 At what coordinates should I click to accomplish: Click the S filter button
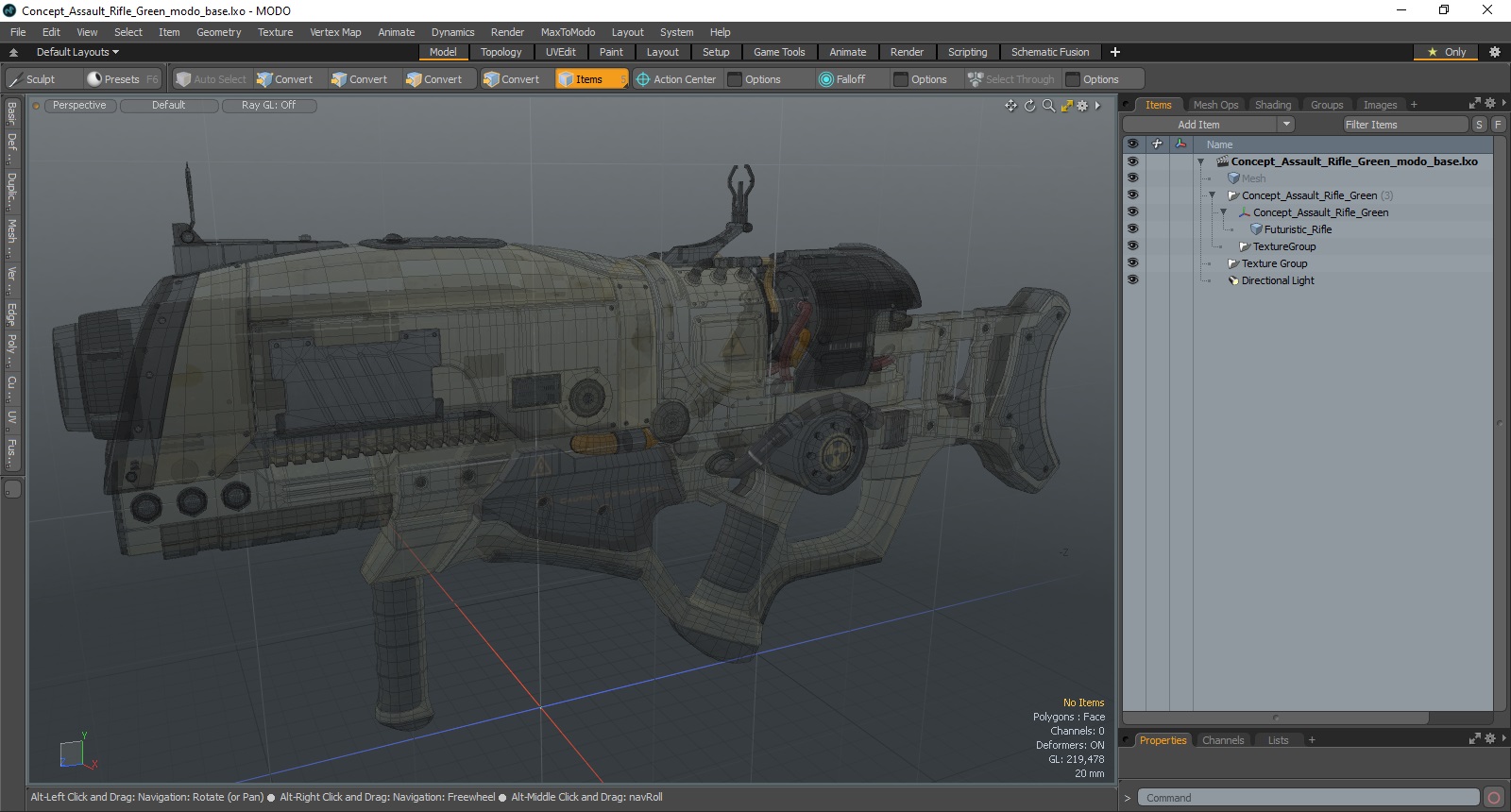1479,124
